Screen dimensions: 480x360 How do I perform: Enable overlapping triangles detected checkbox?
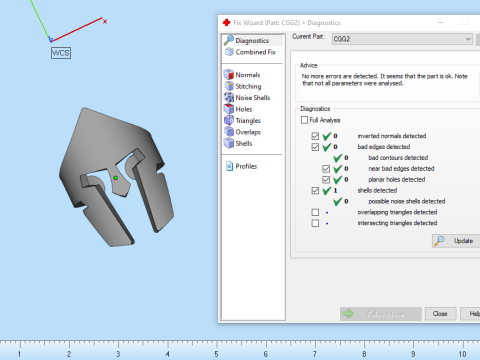[x=315, y=212]
